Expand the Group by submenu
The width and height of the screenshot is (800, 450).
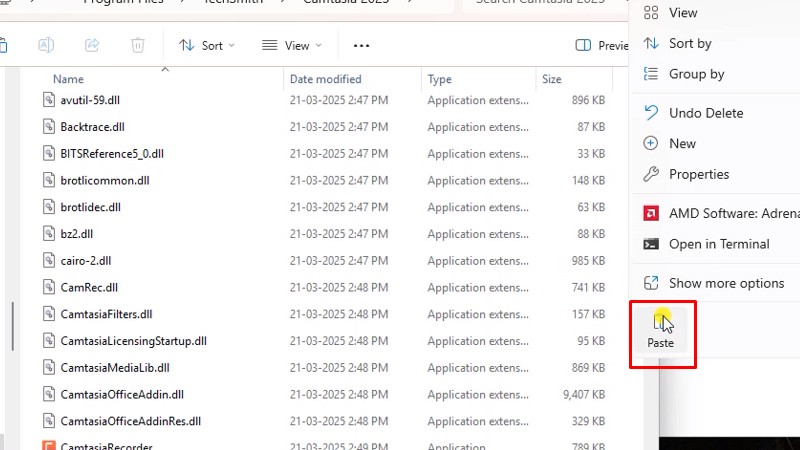click(x=696, y=74)
